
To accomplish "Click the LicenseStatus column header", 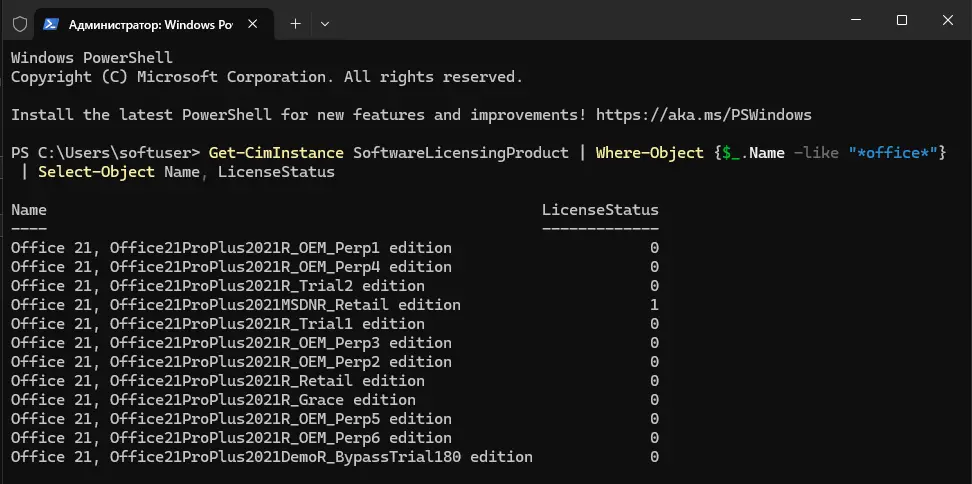I will click(x=600, y=210).
